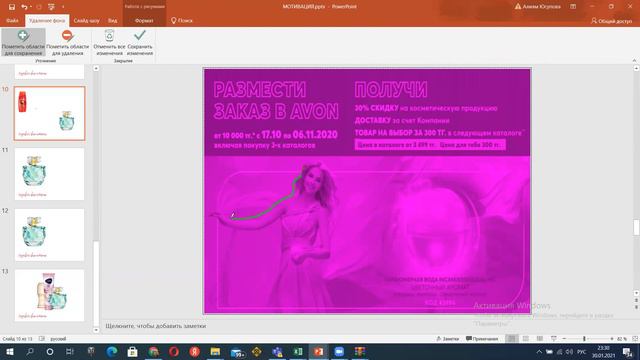This screenshot has height=360, width=640.
Task: Save the presentation from quick access toolbar
Action: coord(12,7)
